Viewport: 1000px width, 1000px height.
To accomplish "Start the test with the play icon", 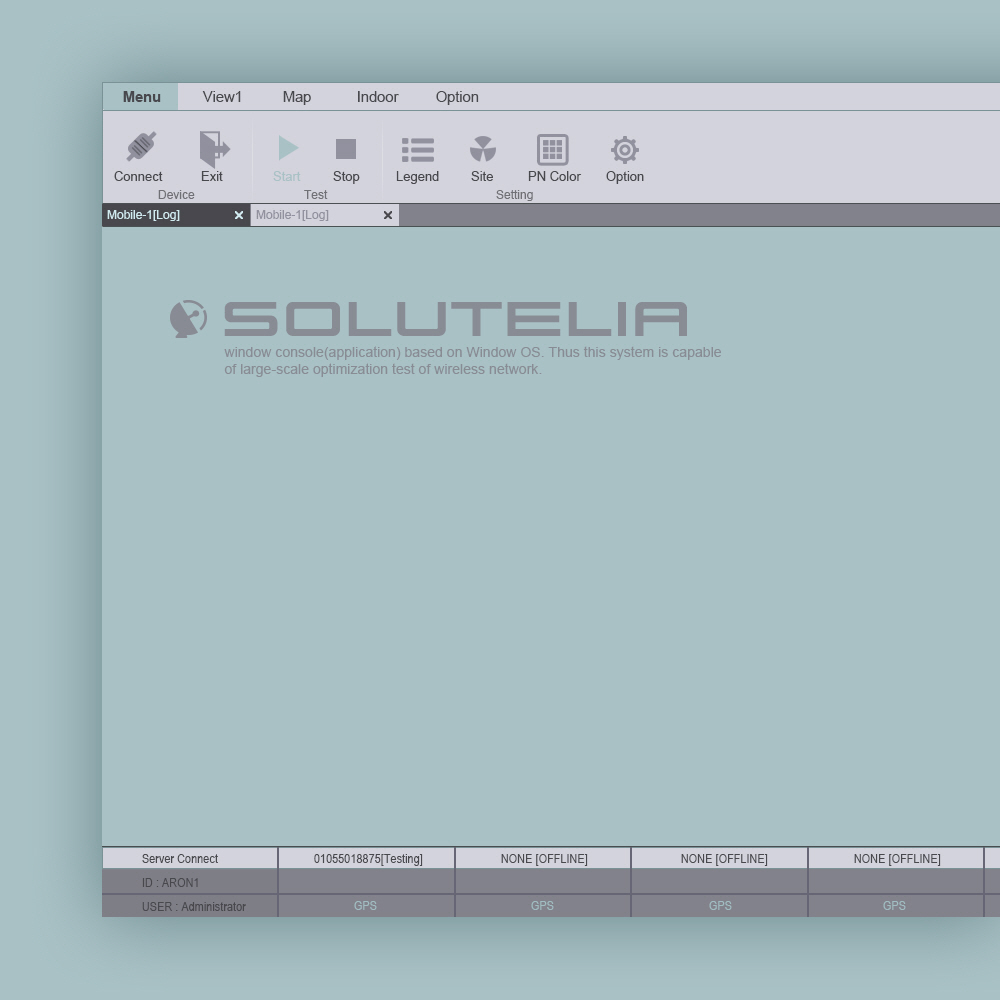I will [x=288, y=148].
